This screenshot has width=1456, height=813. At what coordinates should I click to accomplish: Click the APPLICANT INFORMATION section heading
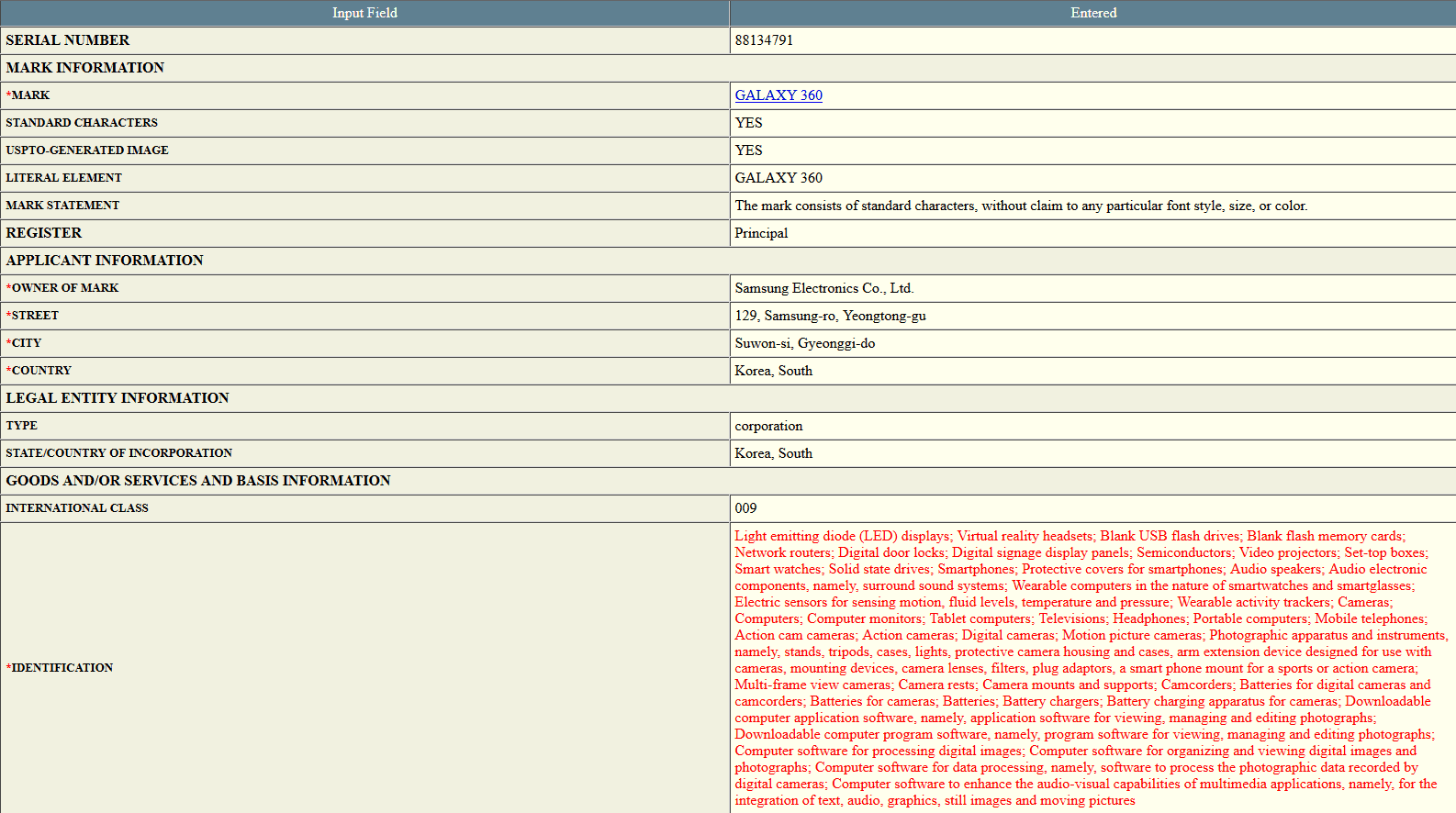[105, 261]
